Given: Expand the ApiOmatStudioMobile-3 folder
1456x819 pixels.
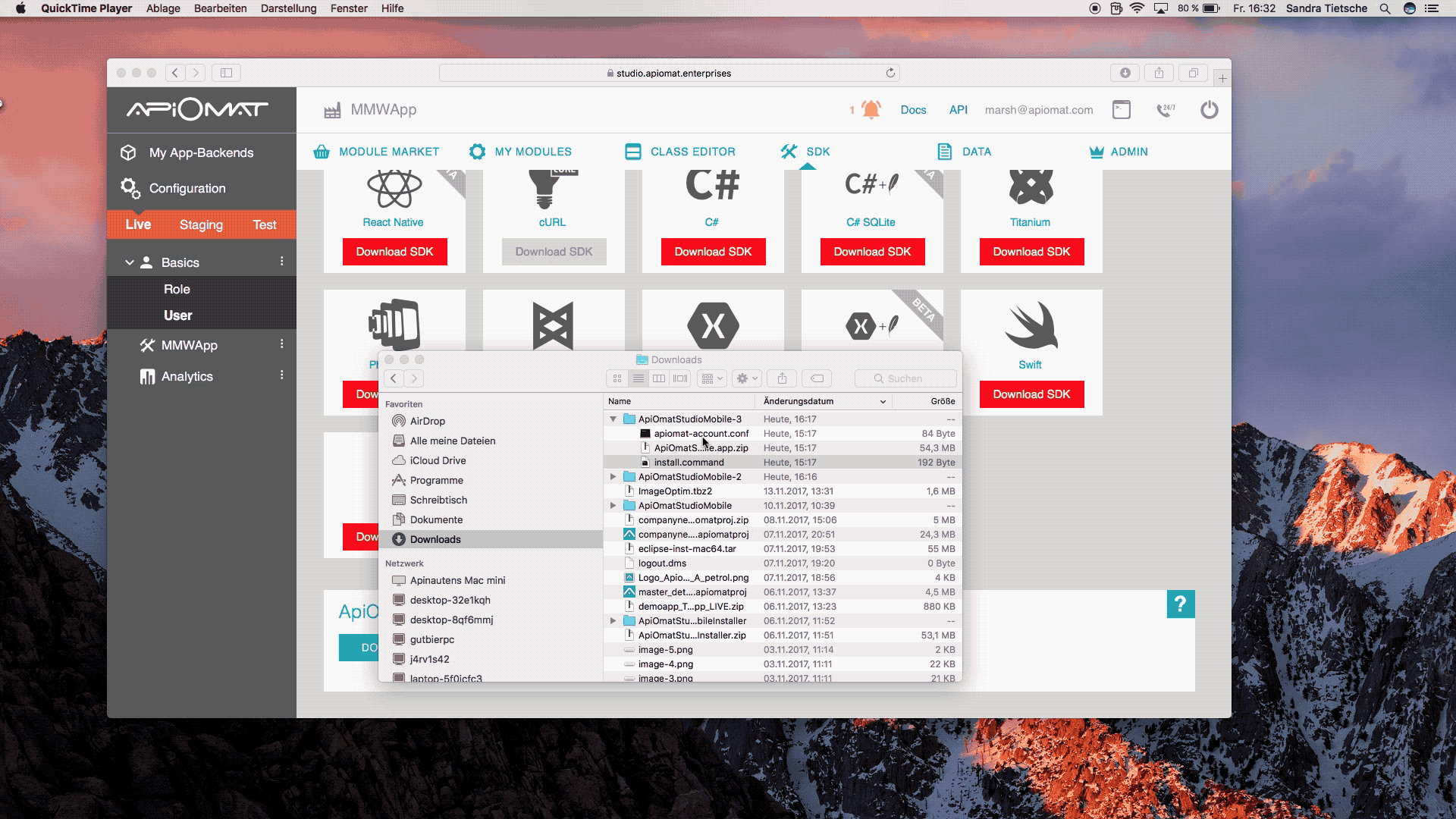Looking at the screenshot, I should (x=613, y=418).
